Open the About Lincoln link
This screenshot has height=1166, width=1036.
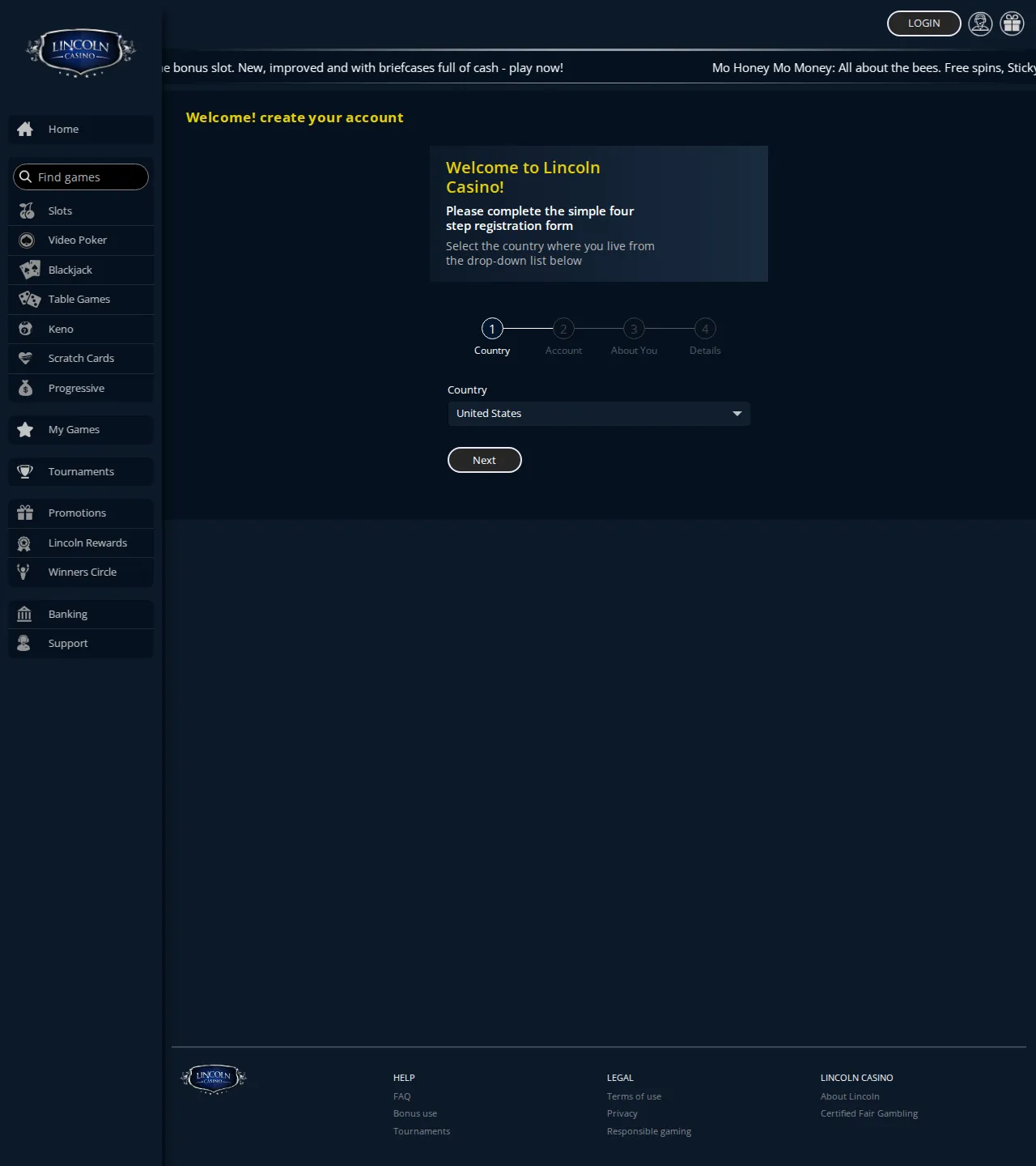(850, 1096)
